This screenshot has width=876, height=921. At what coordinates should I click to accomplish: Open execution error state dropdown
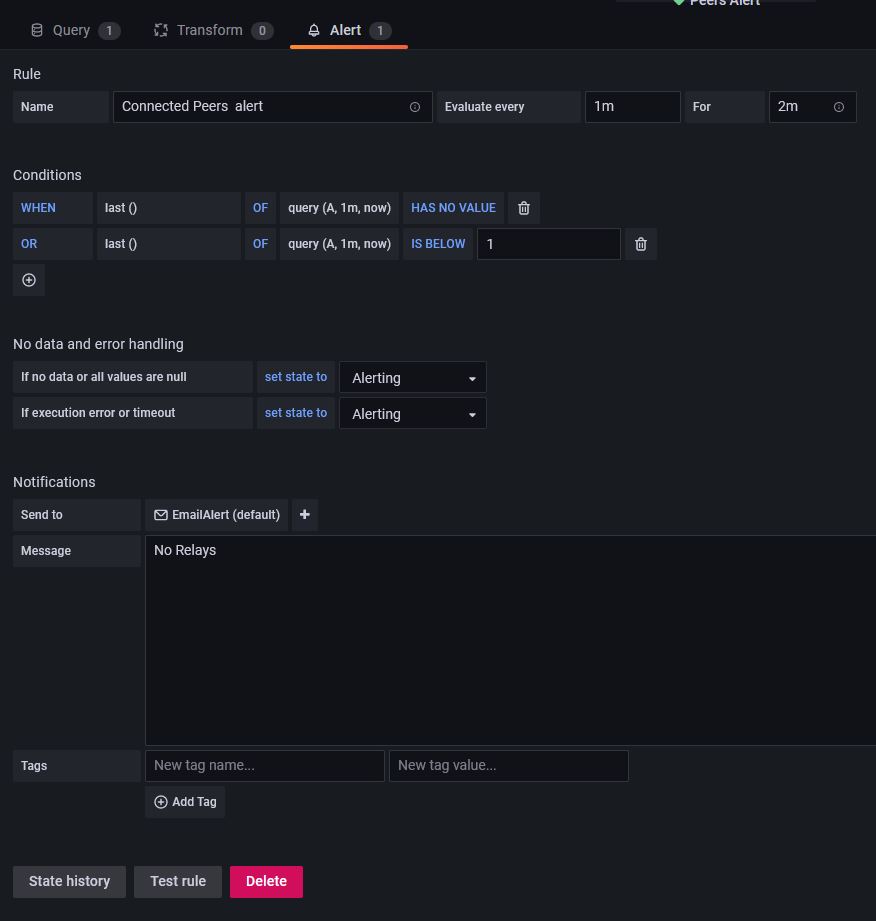tap(413, 414)
